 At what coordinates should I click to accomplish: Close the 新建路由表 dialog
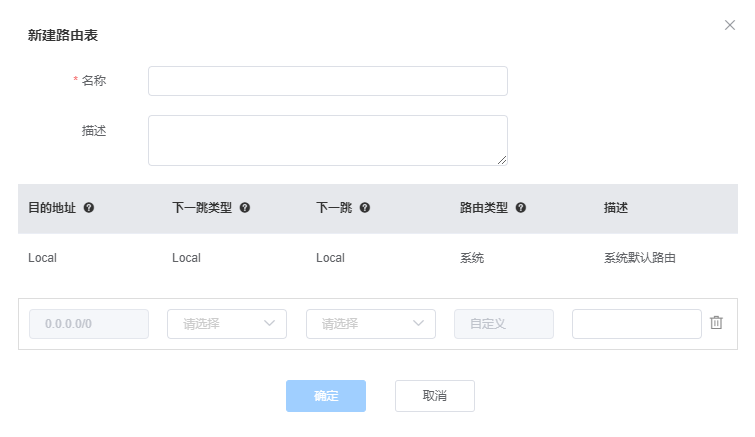(x=729, y=25)
